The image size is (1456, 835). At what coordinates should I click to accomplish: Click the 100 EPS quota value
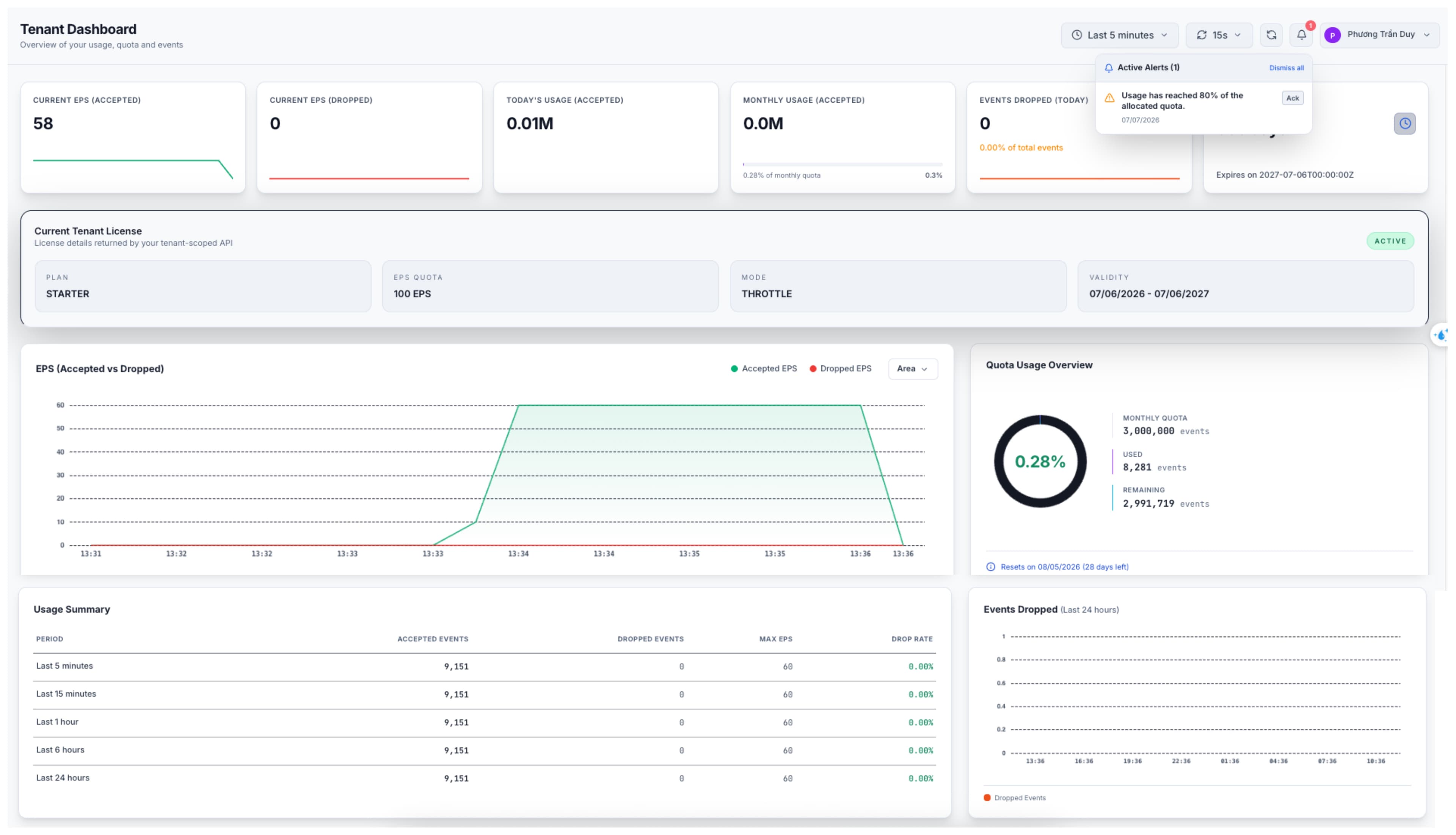pyautogui.click(x=412, y=294)
